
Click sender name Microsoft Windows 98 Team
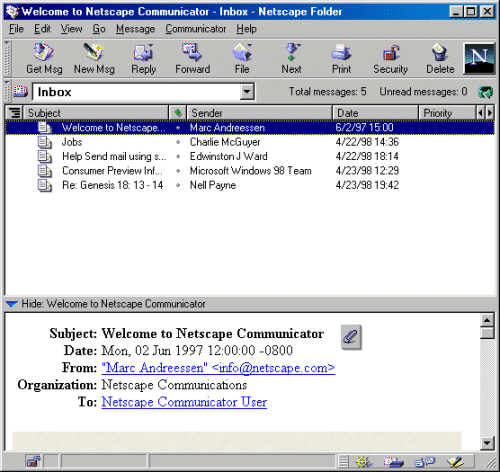(250, 171)
